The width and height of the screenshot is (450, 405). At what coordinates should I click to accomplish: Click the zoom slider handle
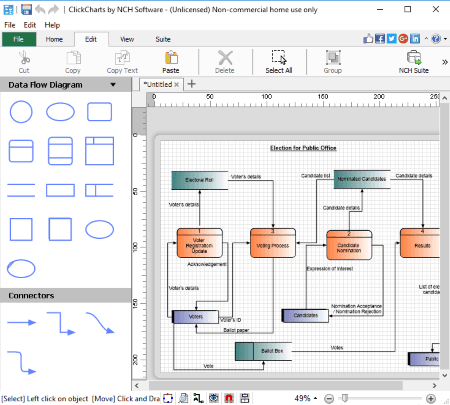click(345, 398)
